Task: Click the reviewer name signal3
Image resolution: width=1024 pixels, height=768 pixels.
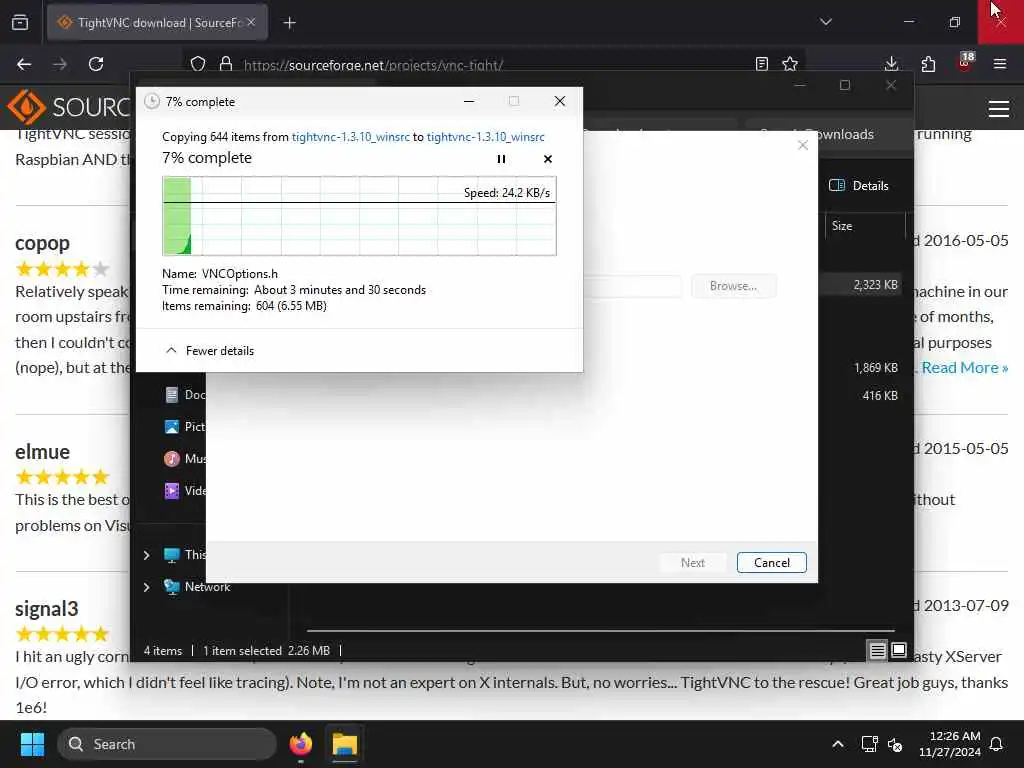Action: point(46,609)
